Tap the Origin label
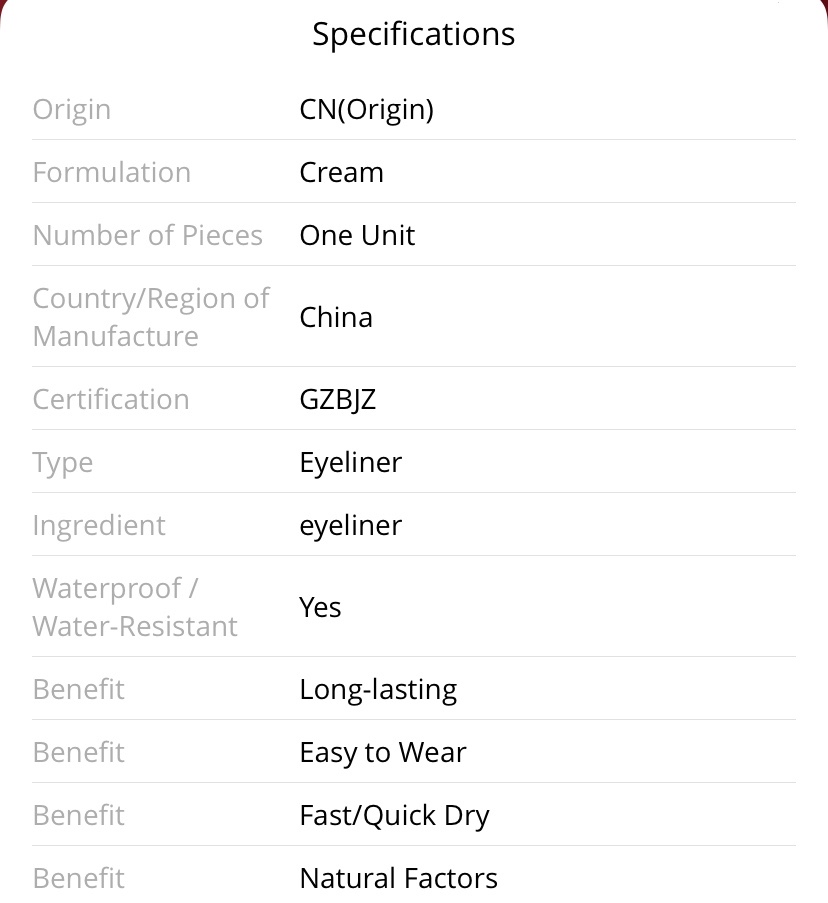Image resolution: width=828 pixels, height=903 pixels. click(72, 109)
